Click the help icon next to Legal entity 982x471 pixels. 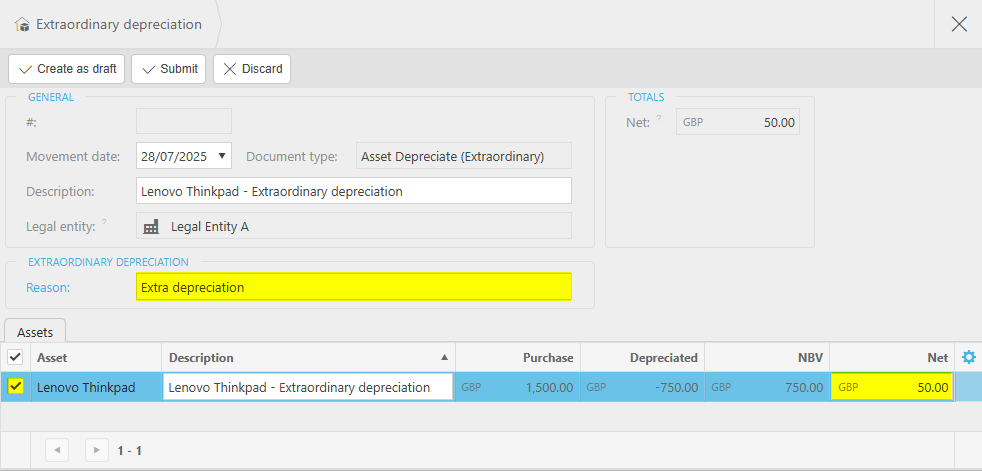[104, 223]
